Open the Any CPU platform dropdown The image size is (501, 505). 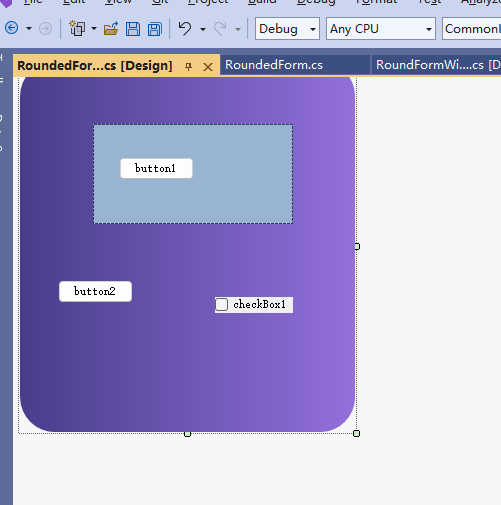click(x=381, y=29)
